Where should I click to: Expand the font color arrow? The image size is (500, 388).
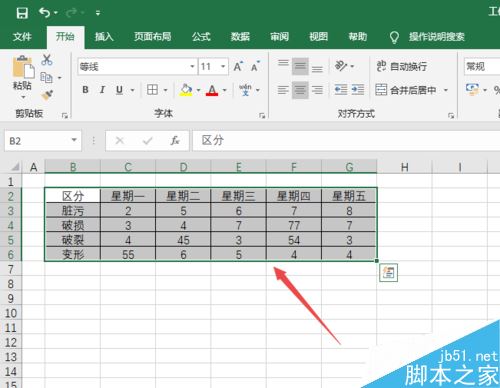point(224,90)
